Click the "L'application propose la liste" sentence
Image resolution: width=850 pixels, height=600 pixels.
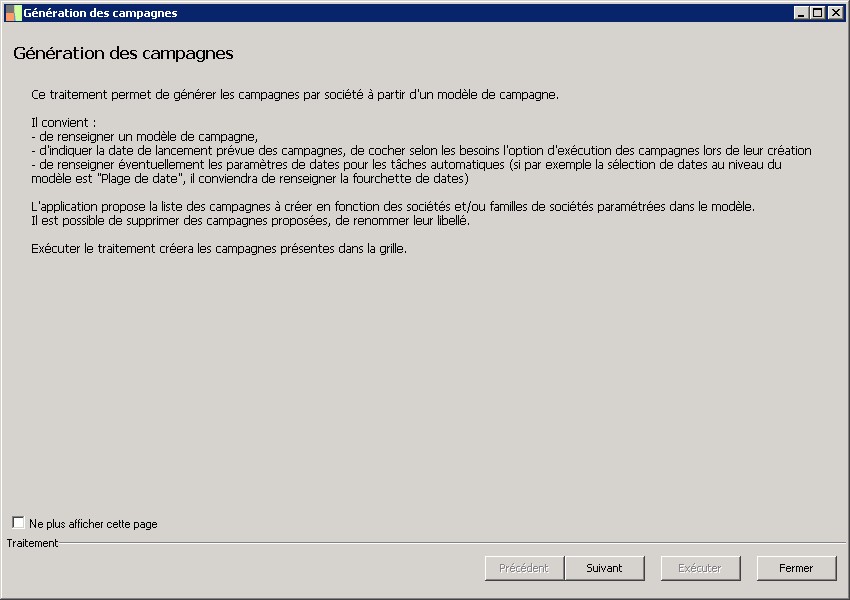coord(393,206)
